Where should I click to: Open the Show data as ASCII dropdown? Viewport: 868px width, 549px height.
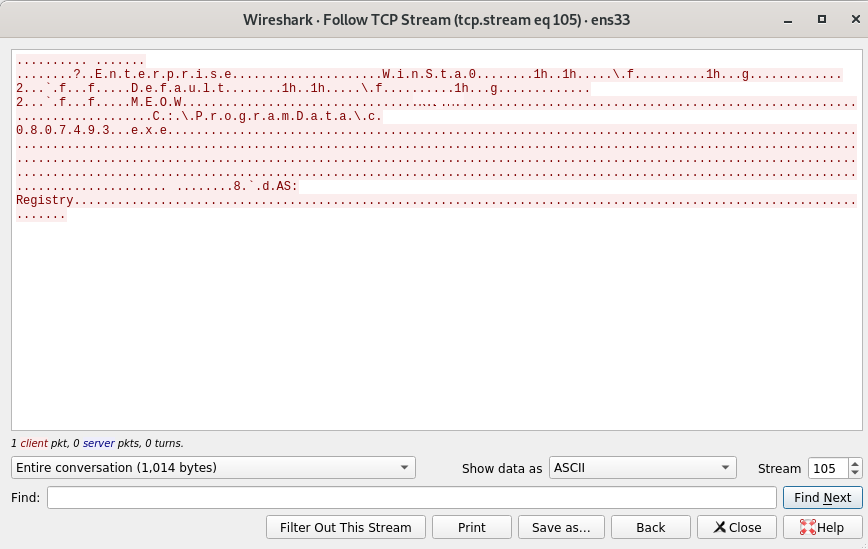643,468
